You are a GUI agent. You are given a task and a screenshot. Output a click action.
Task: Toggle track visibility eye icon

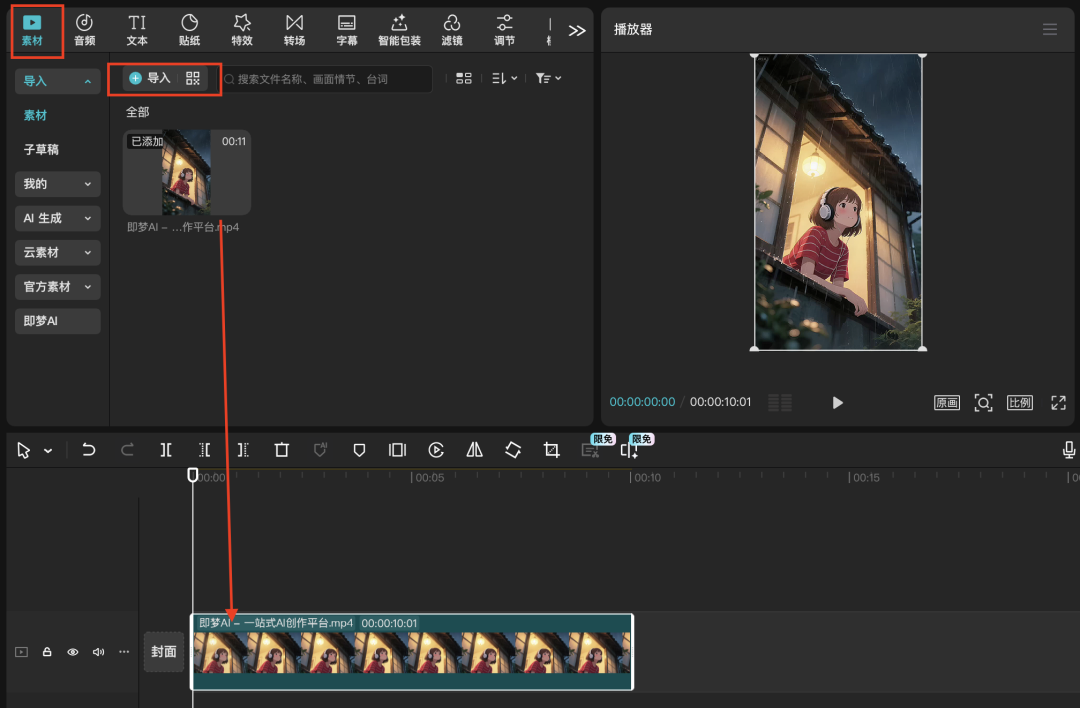click(73, 652)
